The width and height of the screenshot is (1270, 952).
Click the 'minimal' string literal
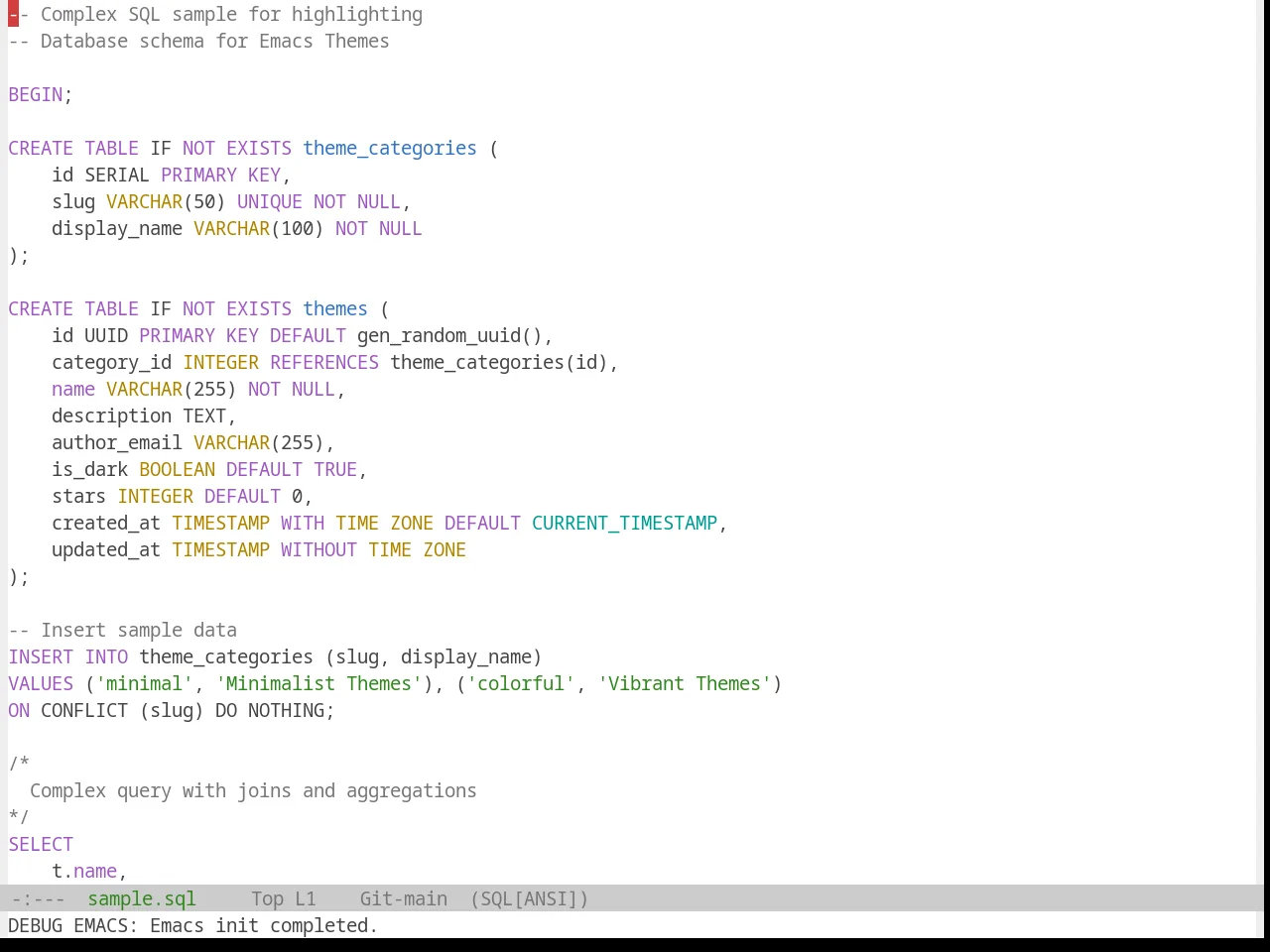[145, 684]
